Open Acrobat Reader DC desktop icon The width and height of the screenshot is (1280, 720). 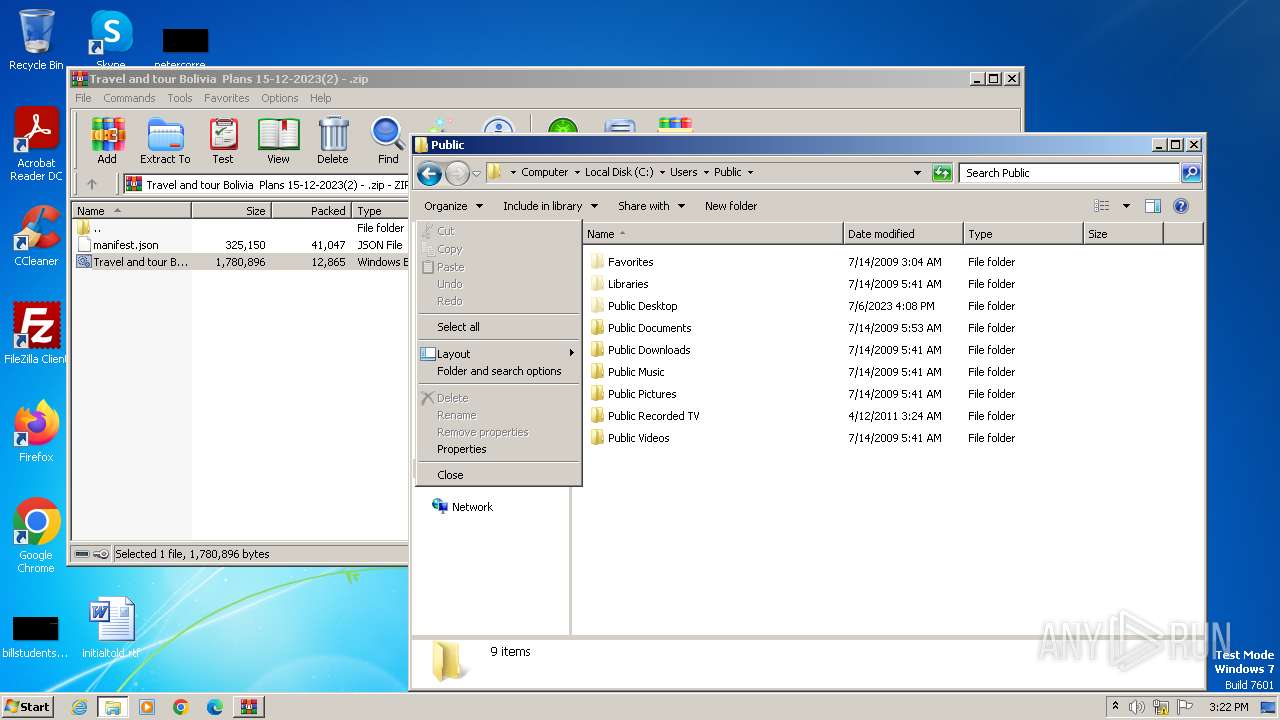point(36,144)
